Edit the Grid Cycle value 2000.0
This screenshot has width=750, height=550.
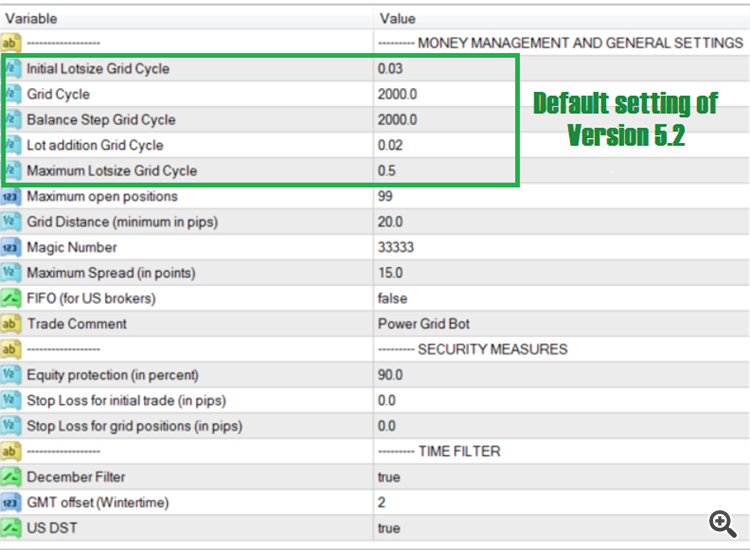pos(397,94)
